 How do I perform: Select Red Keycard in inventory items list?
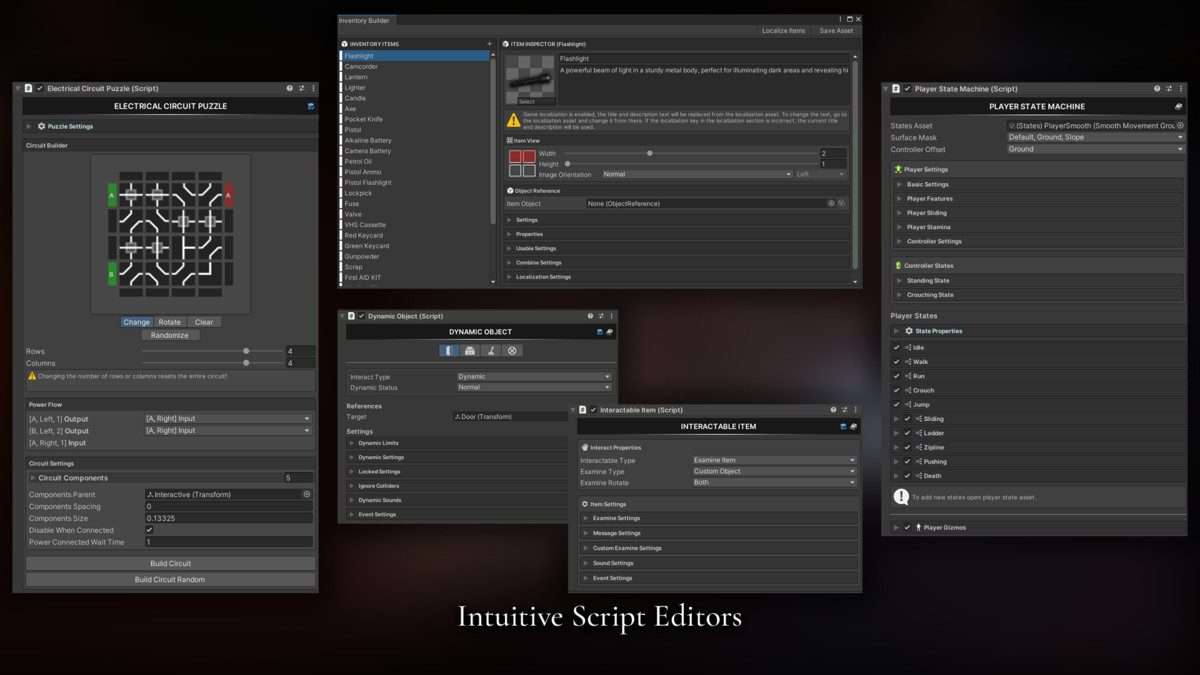[x=415, y=235]
